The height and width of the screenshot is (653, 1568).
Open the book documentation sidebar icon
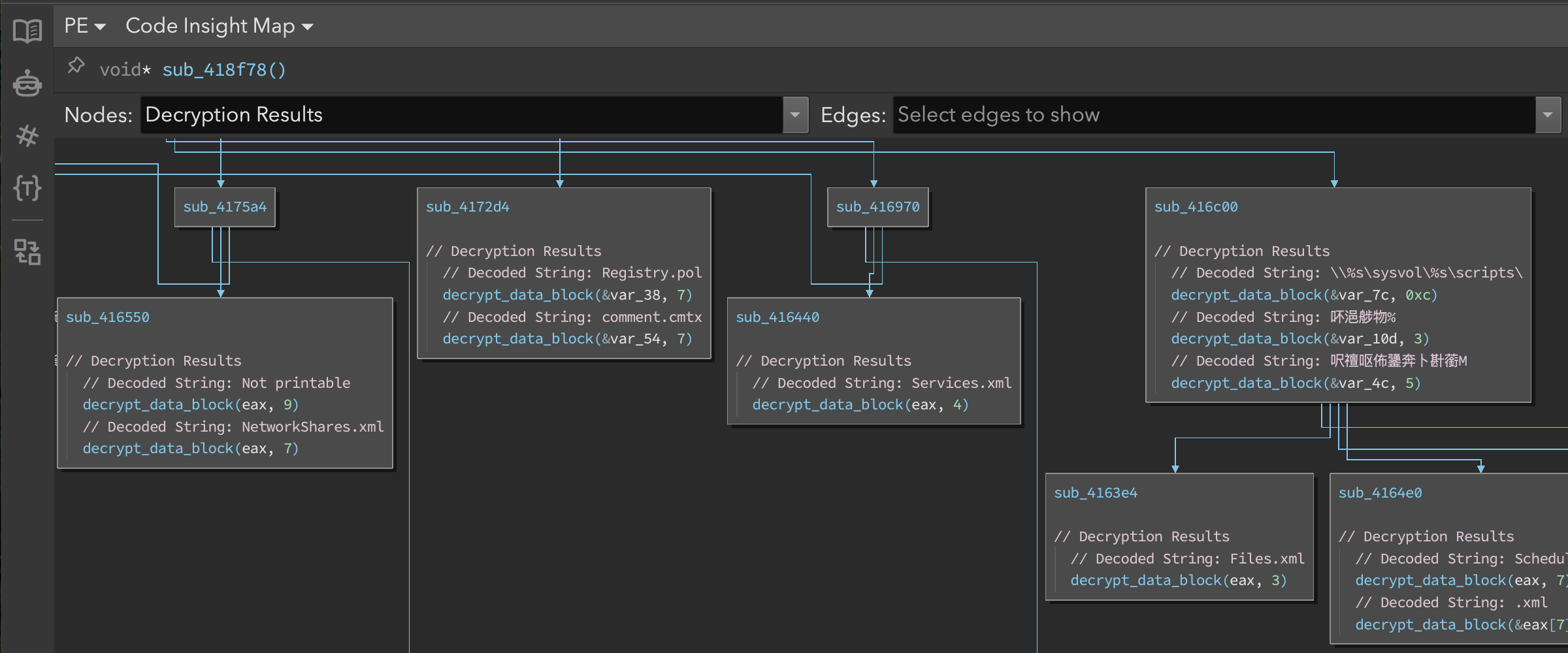[27, 30]
